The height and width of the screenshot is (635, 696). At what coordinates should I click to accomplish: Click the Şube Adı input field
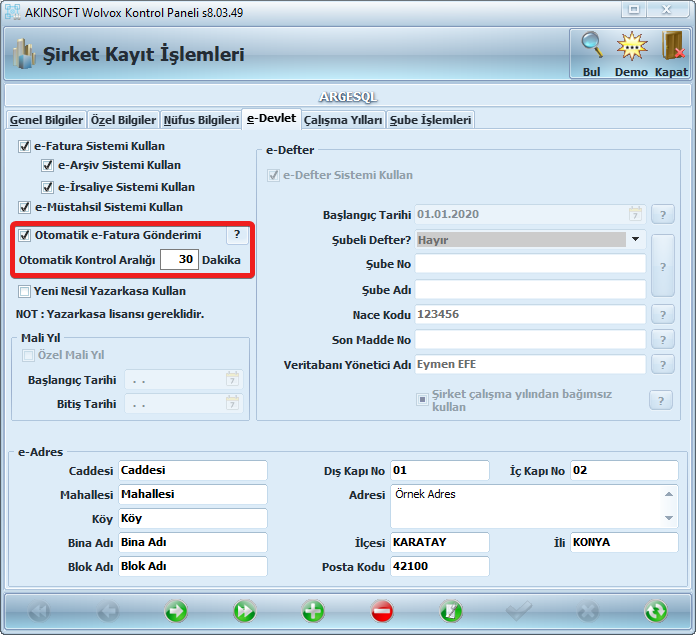click(x=530, y=289)
